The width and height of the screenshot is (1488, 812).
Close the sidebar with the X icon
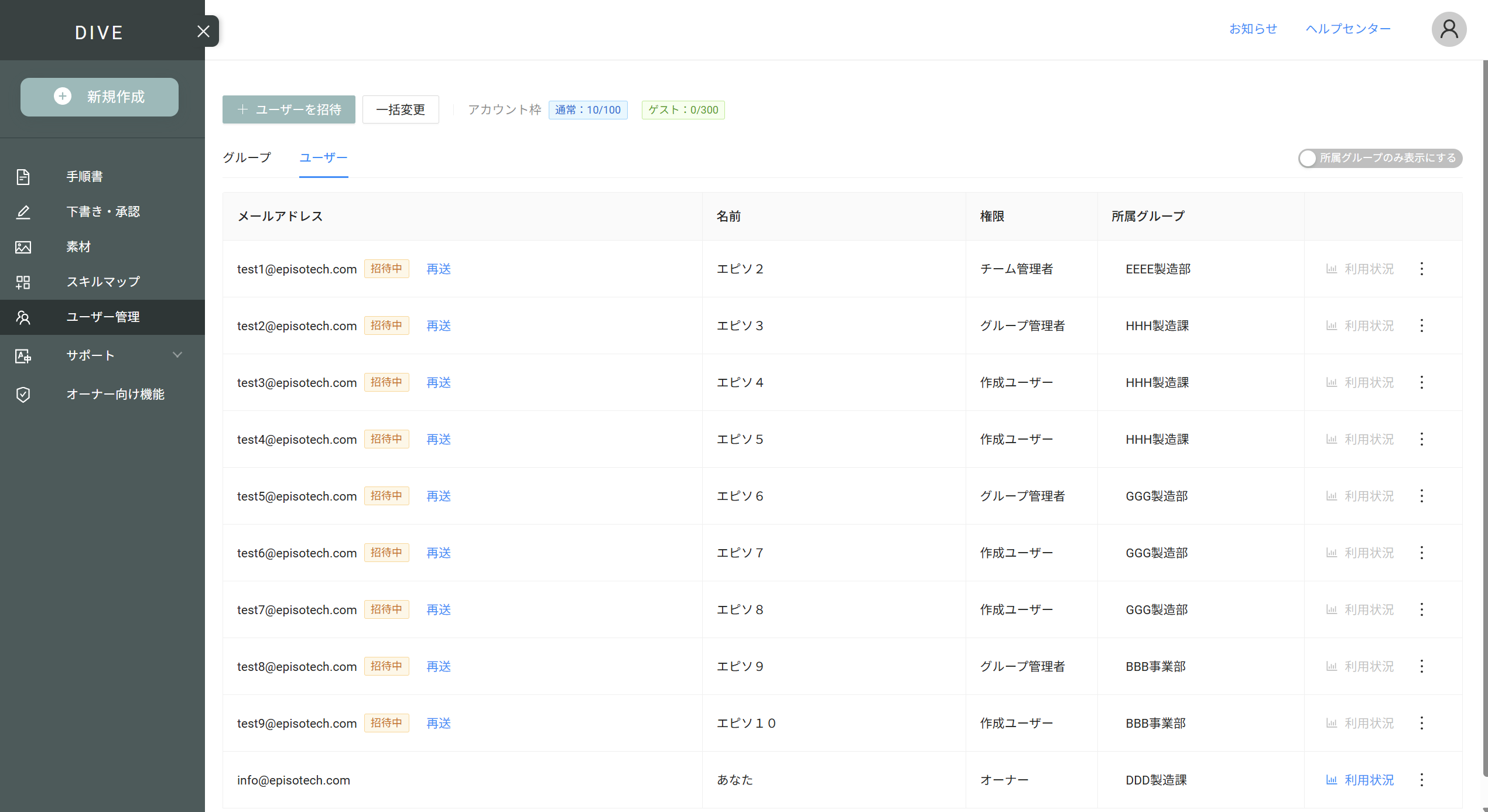click(203, 32)
